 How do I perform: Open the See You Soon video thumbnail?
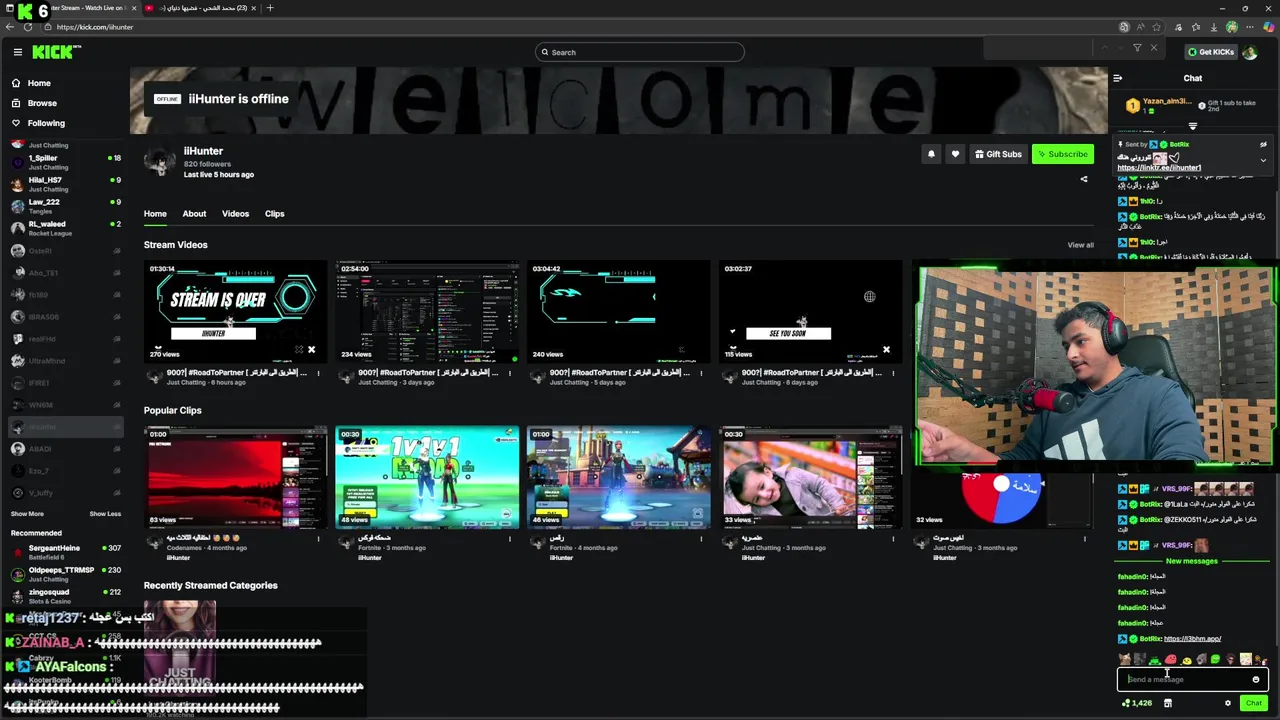(x=810, y=311)
